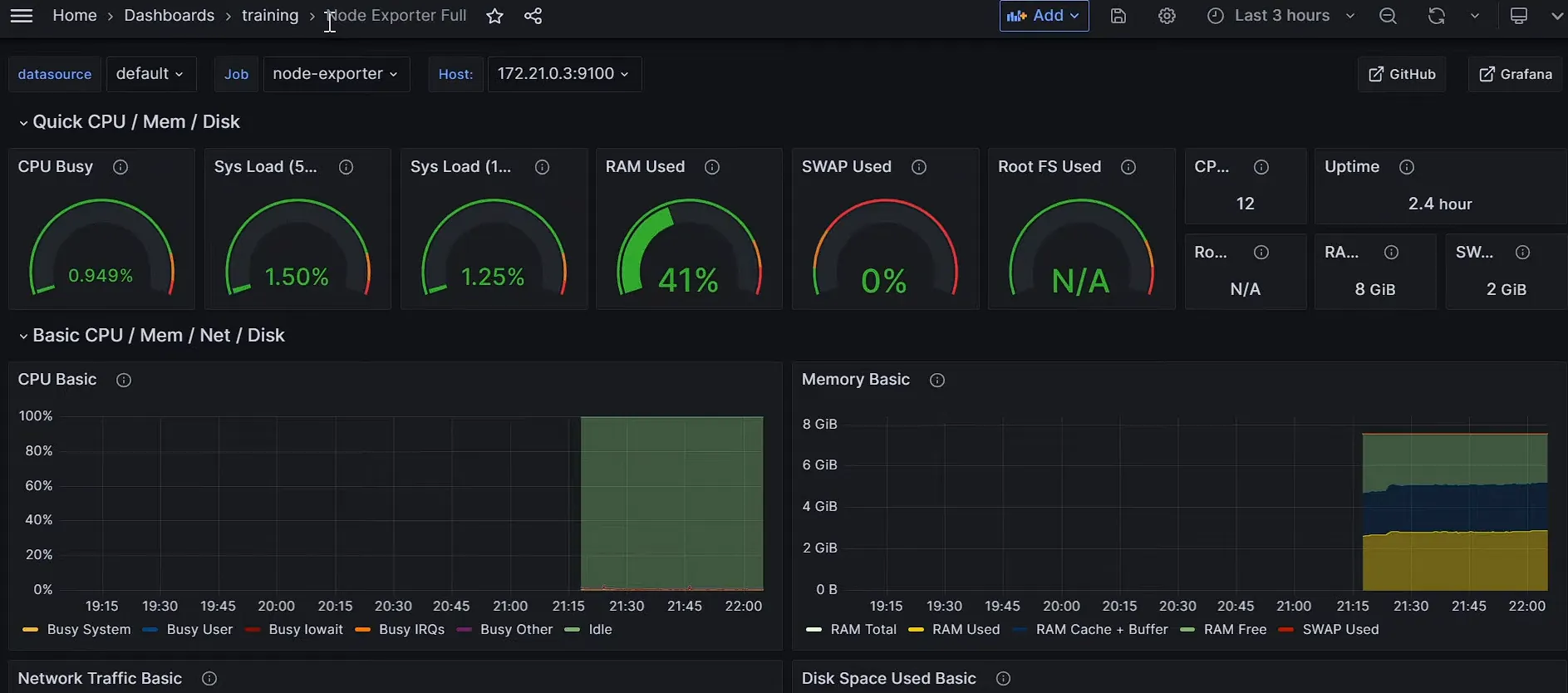Open the datasource default dropdown
This screenshot has width=1568, height=693.
click(x=150, y=74)
